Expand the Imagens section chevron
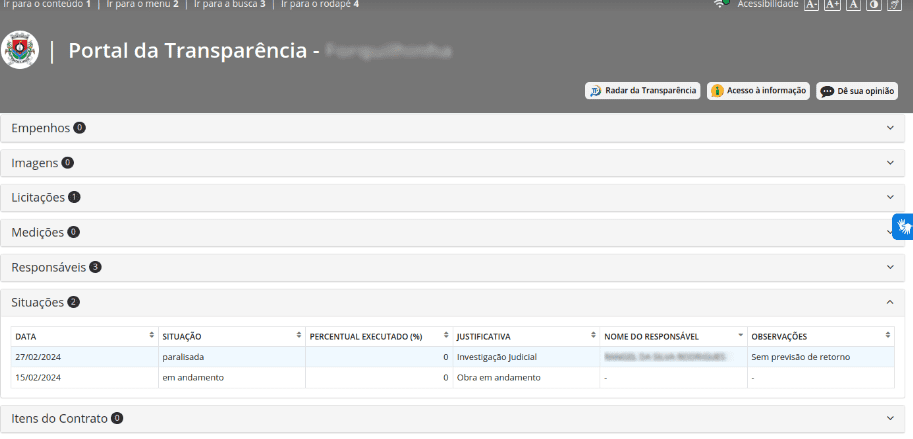Image resolution: width=913 pixels, height=439 pixels. coord(890,163)
